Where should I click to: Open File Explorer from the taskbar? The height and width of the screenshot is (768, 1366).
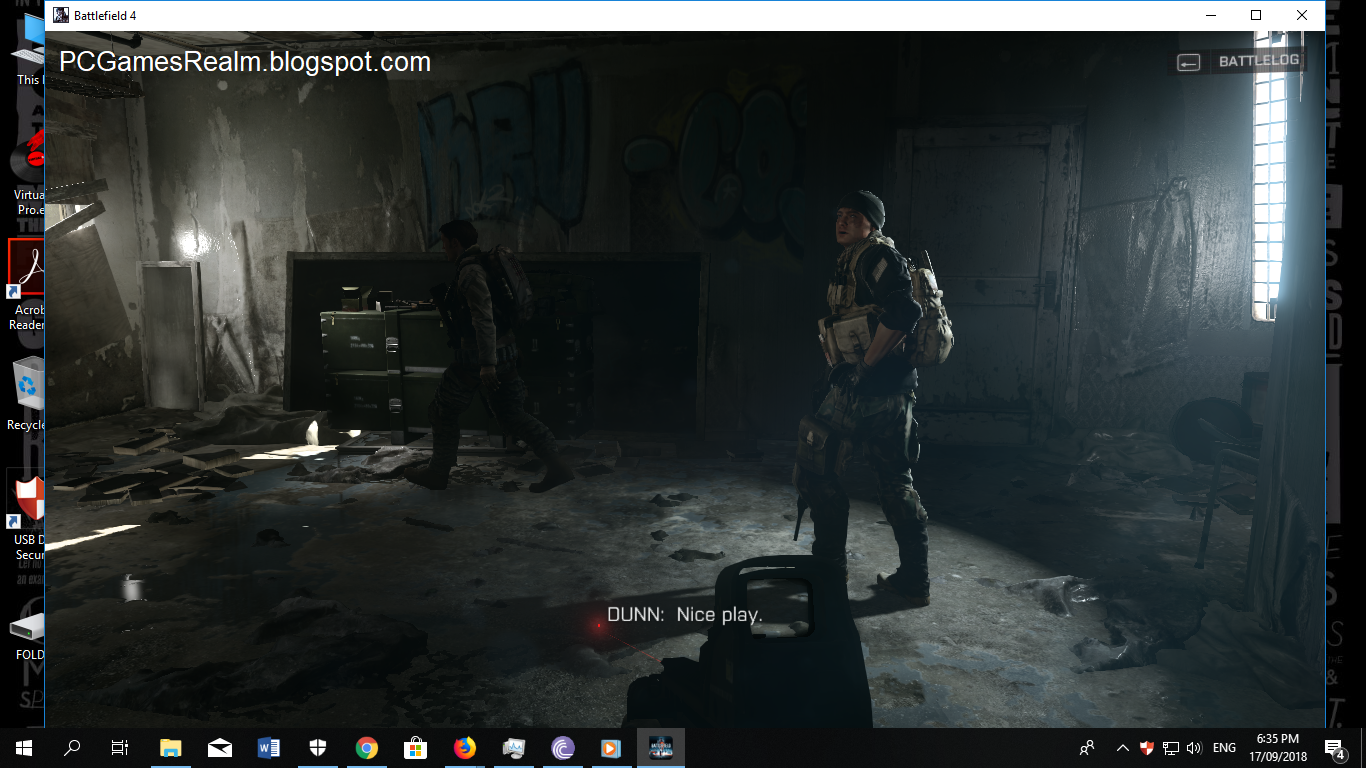click(171, 748)
